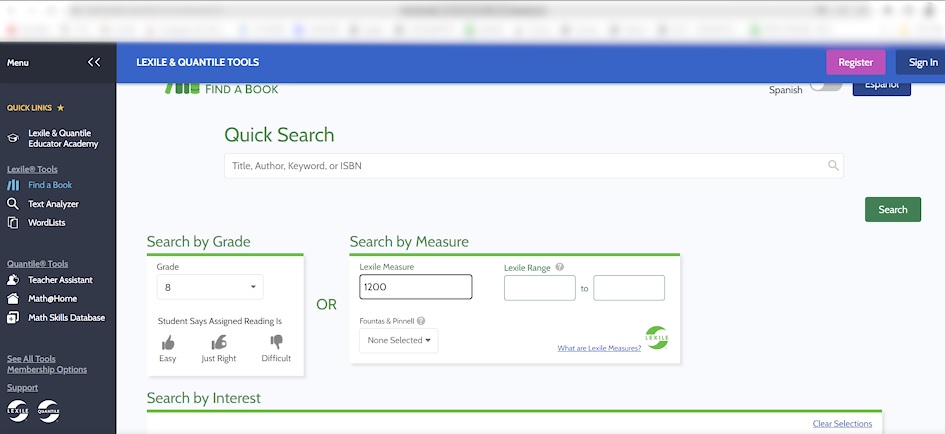Click the Fountas & Pinnell help icon
Image resolution: width=945 pixels, height=434 pixels.
point(421,321)
